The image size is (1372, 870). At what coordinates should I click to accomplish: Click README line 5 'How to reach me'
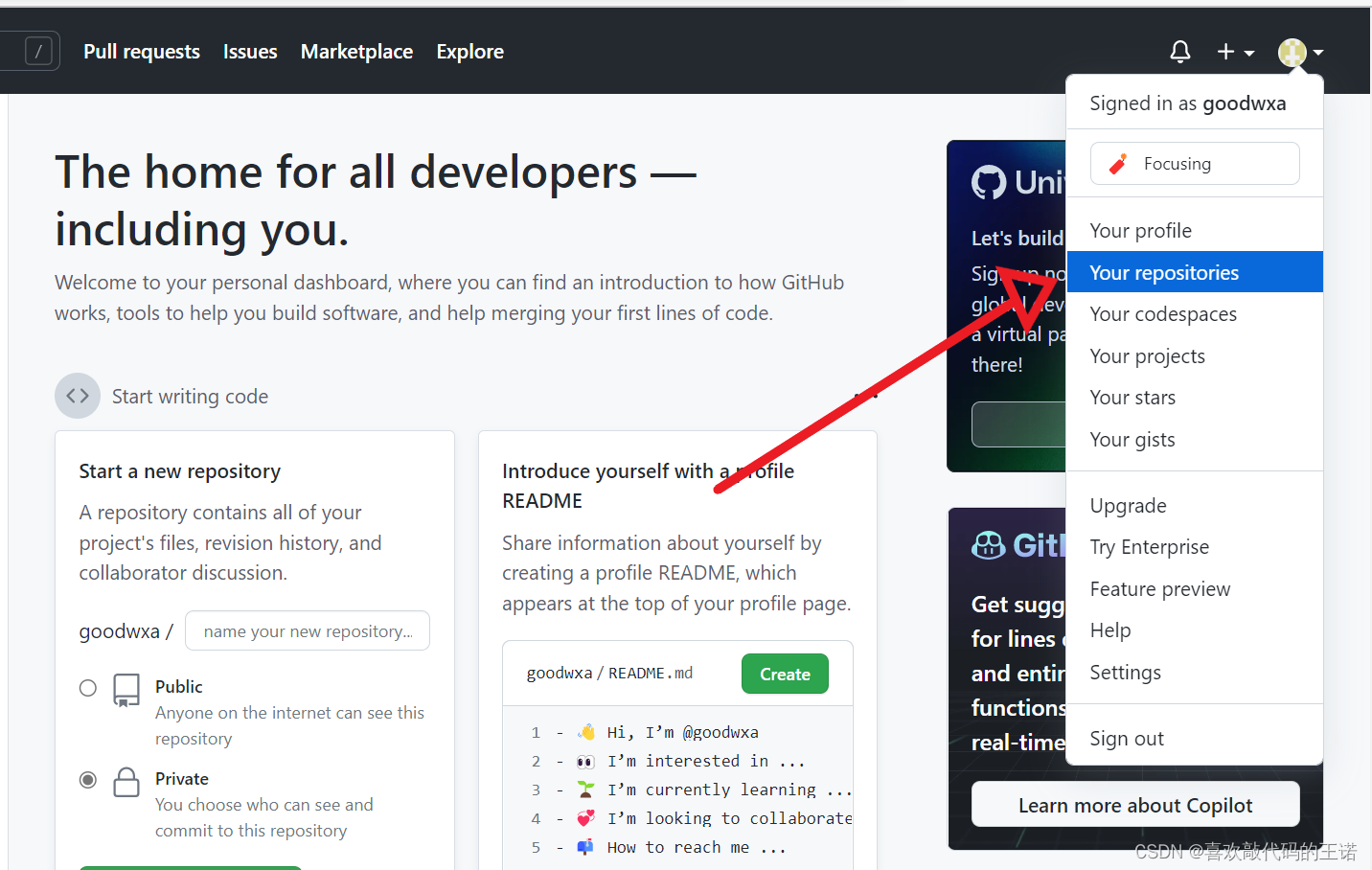click(x=697, y=847)
